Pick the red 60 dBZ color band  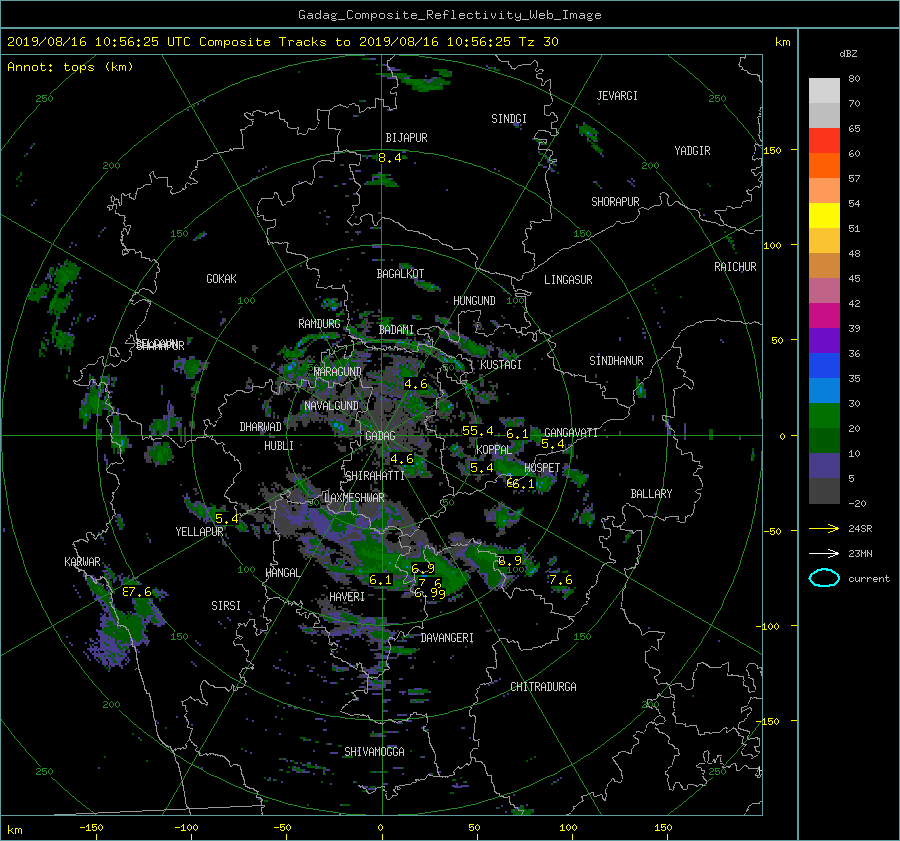pyautogui.click(x=824, y=141)
